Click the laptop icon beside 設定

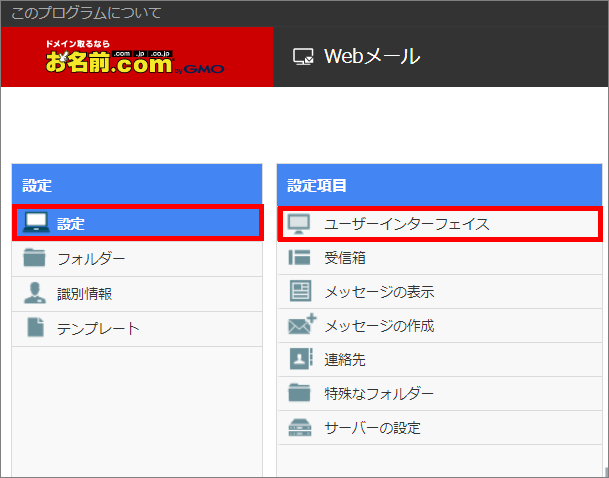[36, 222]
